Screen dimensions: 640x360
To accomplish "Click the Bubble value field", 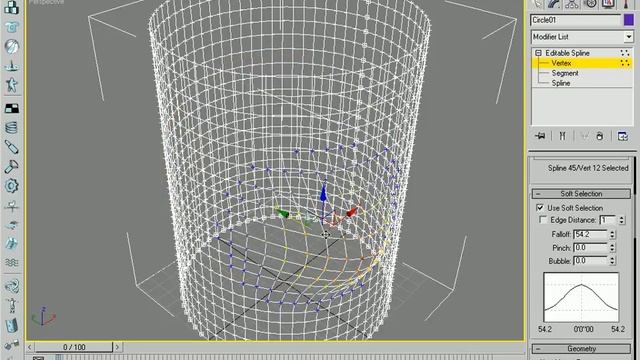I will (x=590, y=260).
